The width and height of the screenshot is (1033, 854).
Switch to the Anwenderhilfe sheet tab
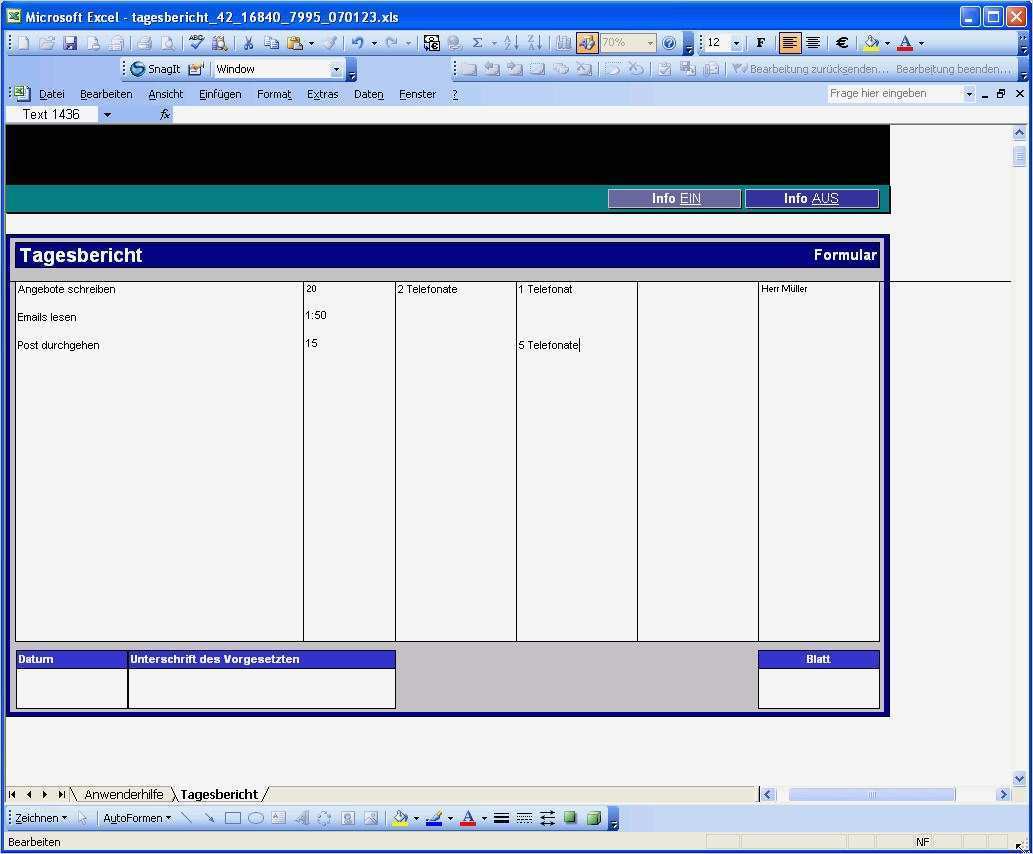(123, 794)
